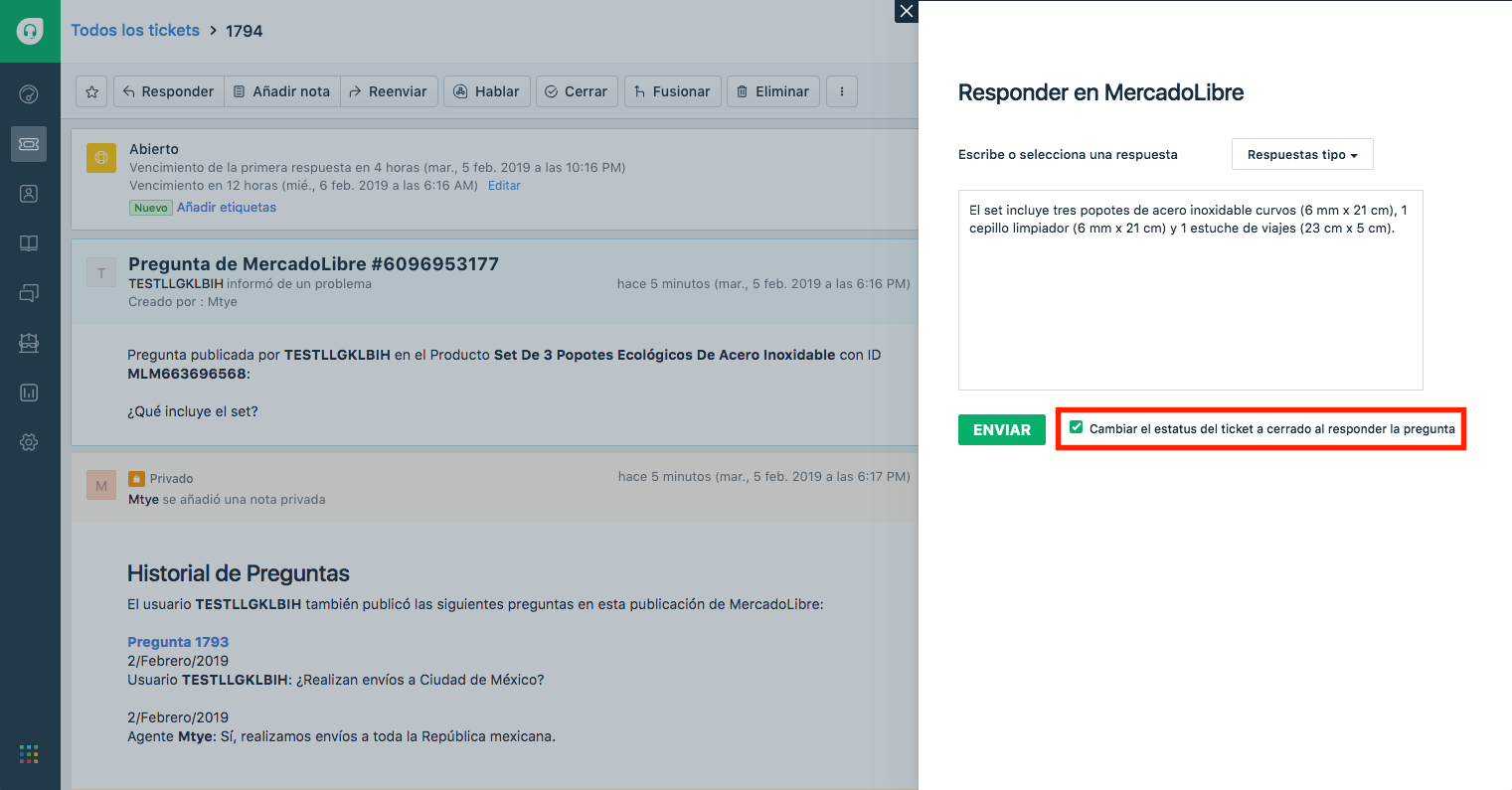
Task: Click the yellow globe source icon
Action: click(x=101, y=157)
